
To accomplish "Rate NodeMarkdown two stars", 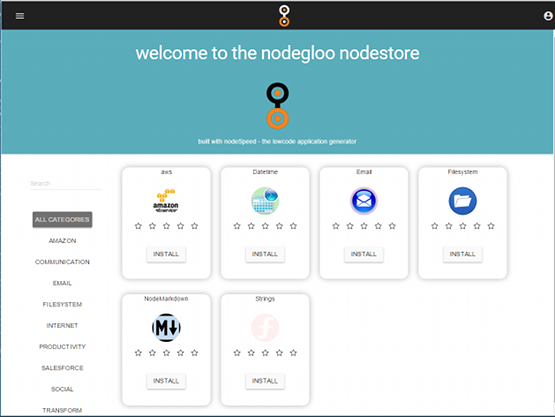I will tap(152, 353).
